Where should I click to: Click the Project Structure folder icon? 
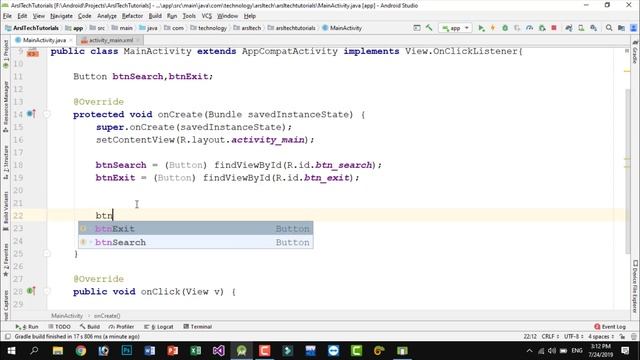(x=621, y=28)
